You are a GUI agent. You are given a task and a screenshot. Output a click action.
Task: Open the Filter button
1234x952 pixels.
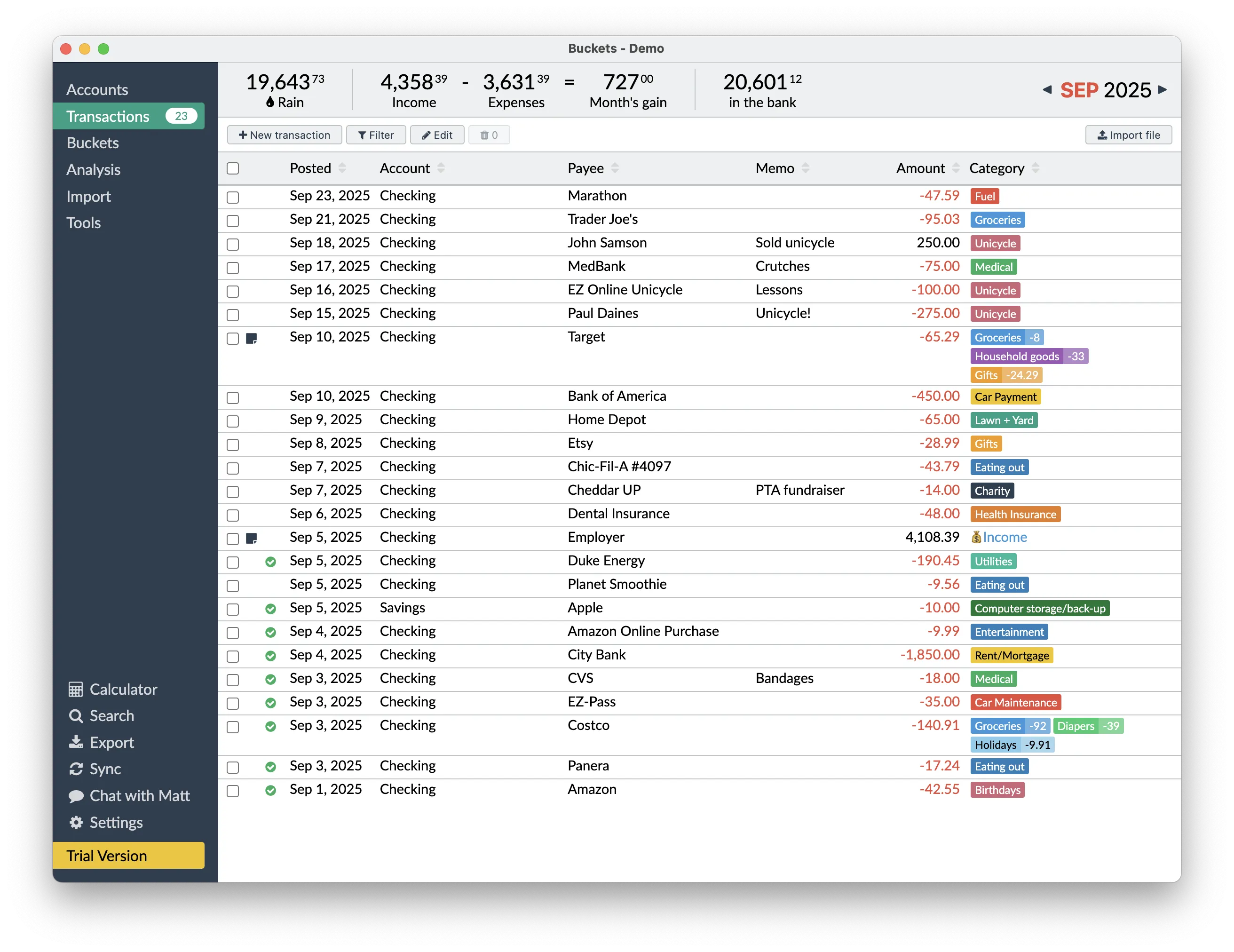376,135
